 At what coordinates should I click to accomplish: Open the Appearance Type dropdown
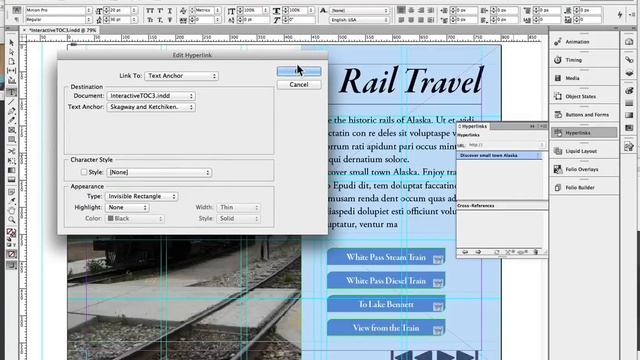click(141, 196)
